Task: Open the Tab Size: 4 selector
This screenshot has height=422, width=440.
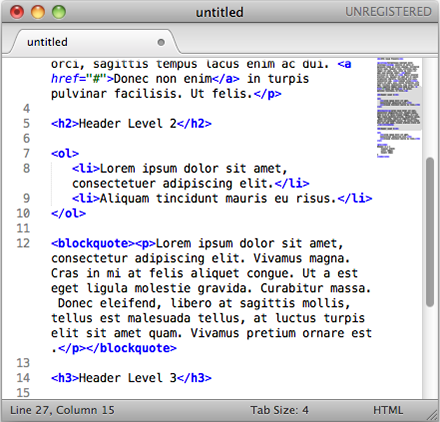Action: tap(279, 410)
